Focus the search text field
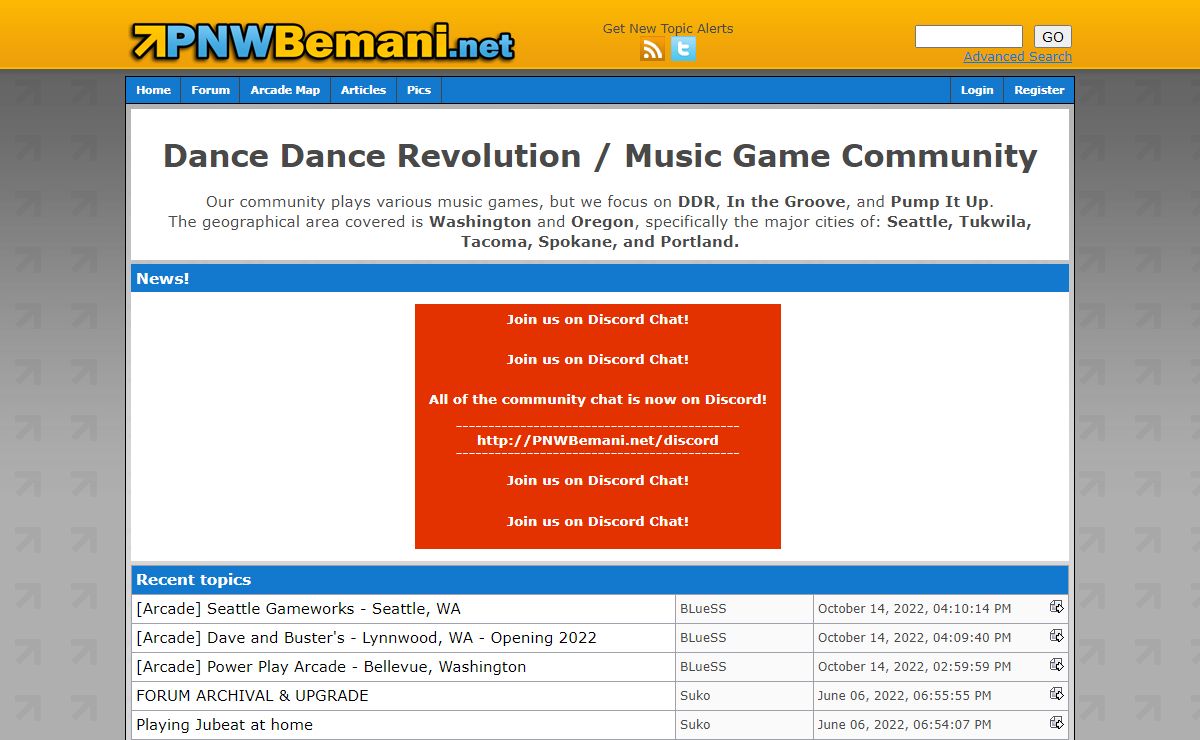The width and height of the screenshot is (1200, 740). click(x=969, y=37)
